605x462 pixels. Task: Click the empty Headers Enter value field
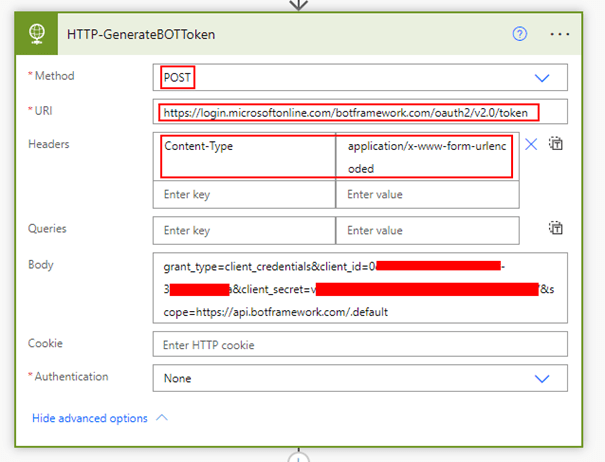pyautogui.click(x=427, y=194)
